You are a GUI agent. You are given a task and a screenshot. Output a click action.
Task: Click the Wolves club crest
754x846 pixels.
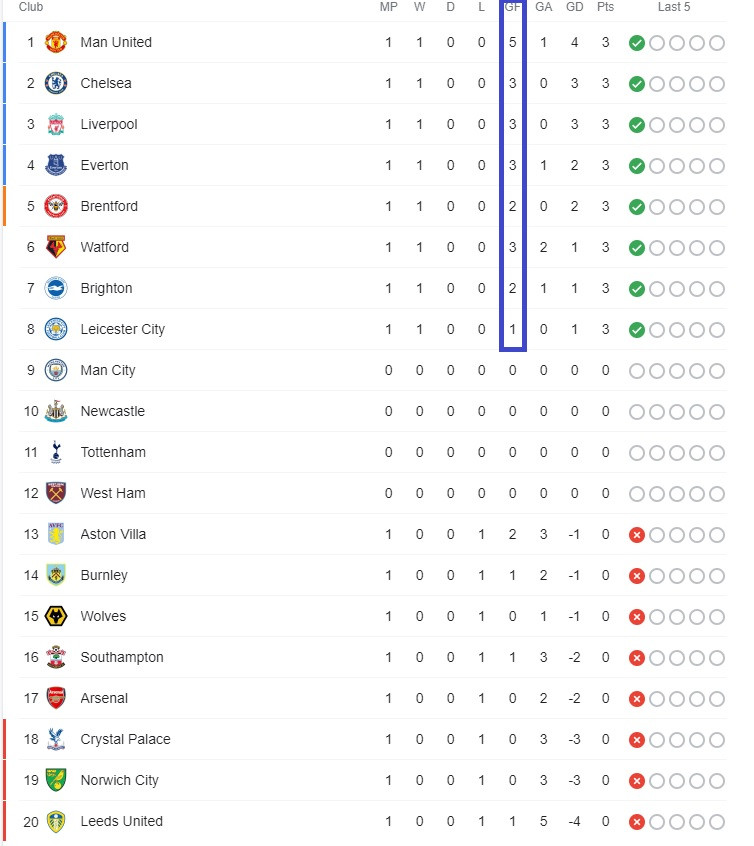pyautogui.click(x=56, y=616)
